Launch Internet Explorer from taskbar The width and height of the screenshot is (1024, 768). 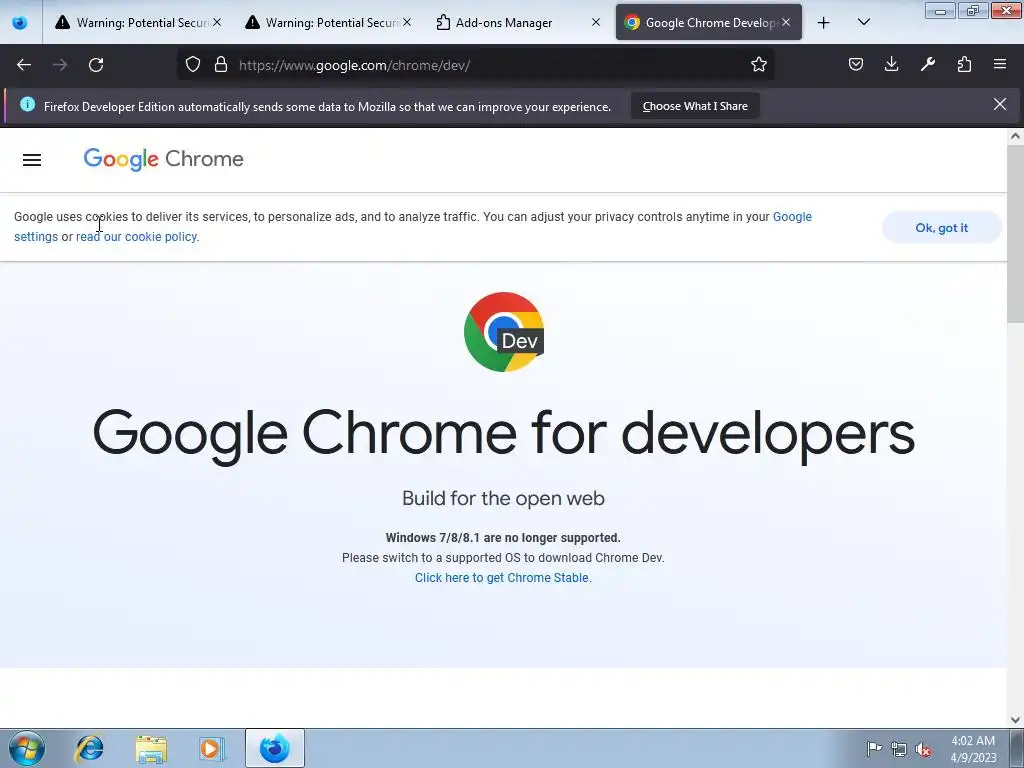[x=89, y=748]
